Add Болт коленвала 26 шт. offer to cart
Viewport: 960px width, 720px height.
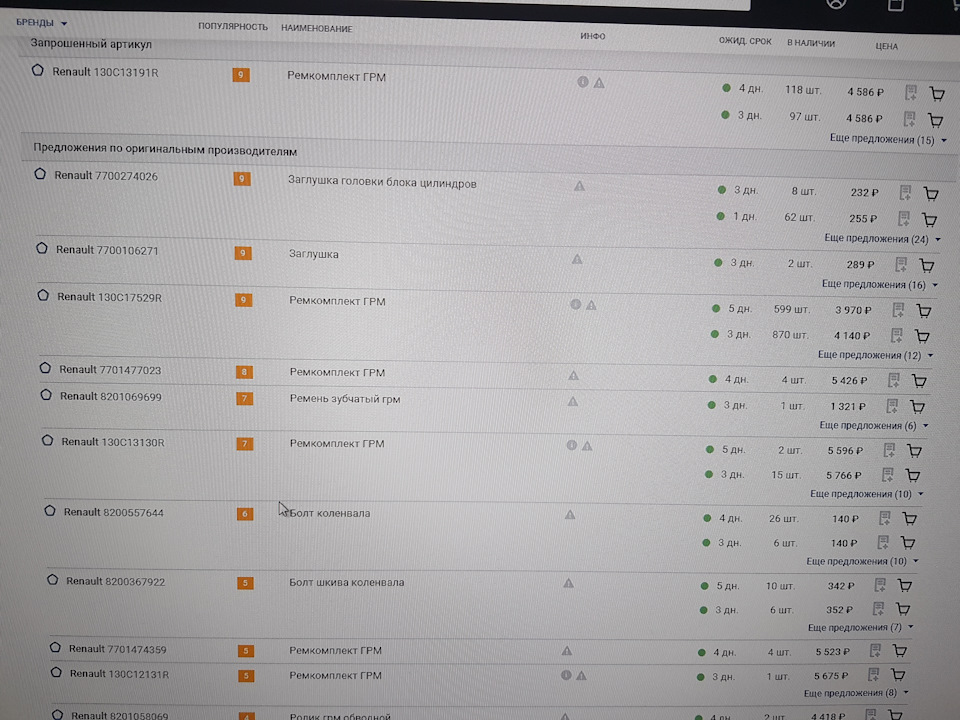click(x=910, y=519)
